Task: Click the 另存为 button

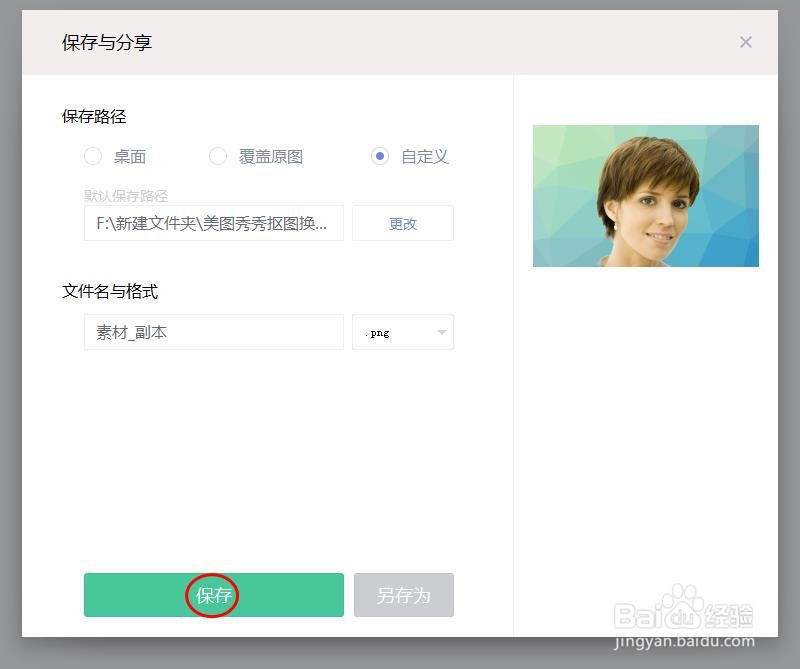Action: 404,595
